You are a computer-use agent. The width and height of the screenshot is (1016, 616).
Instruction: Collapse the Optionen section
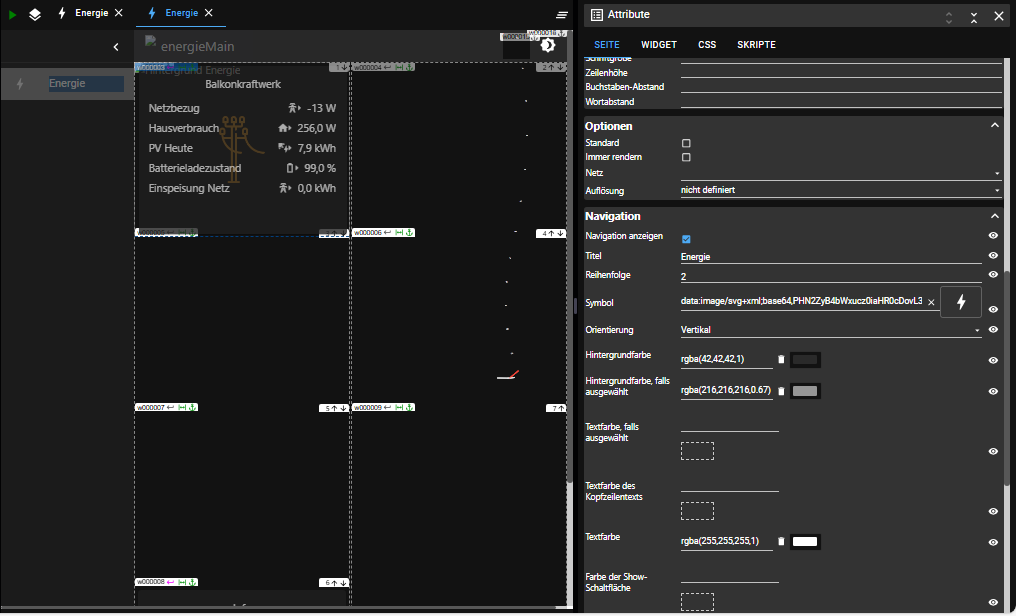point(994,126)
